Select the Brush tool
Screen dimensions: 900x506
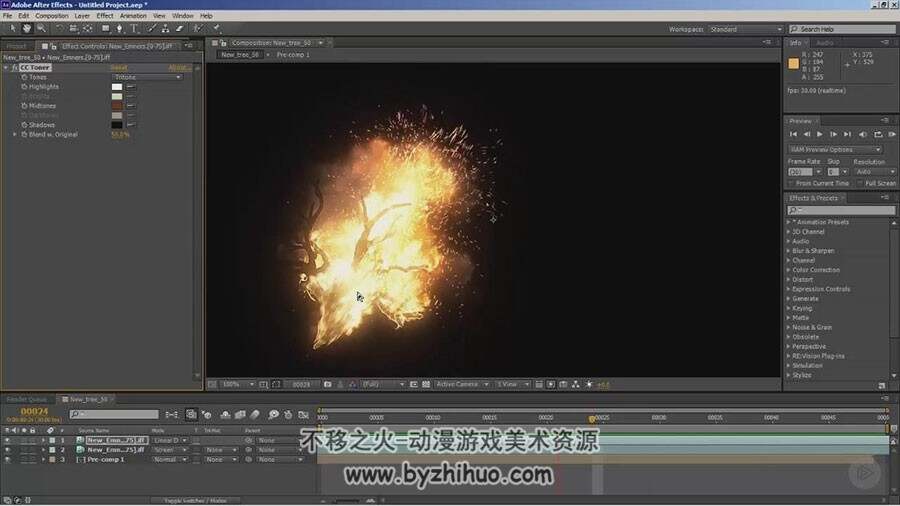pyautogui.click(x=152, y=28)
